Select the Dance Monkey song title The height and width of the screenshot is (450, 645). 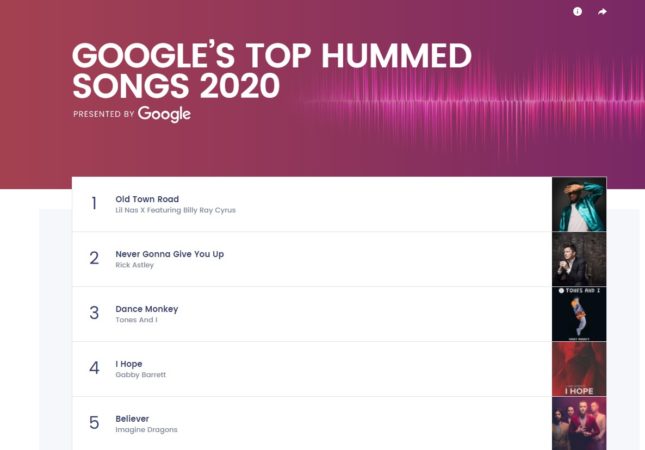point(146,309)
